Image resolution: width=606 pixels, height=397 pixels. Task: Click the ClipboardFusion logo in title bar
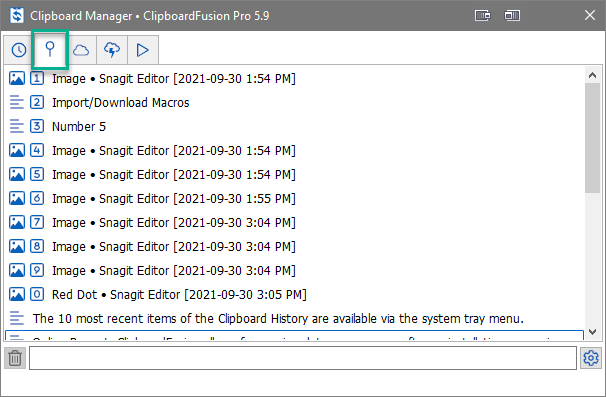tap(17, 15)
